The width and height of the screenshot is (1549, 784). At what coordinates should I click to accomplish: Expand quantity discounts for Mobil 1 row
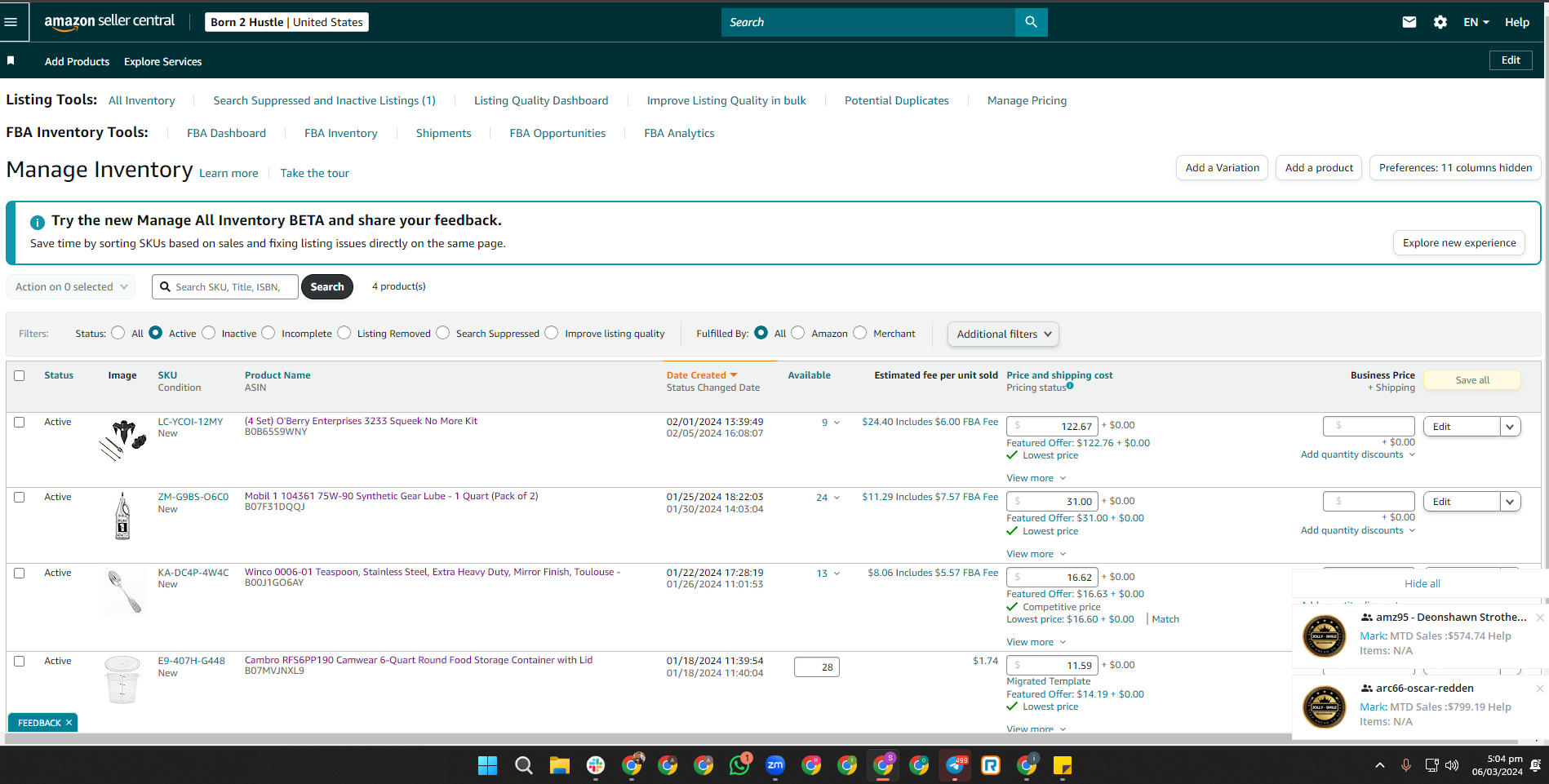coord(1358,530)
